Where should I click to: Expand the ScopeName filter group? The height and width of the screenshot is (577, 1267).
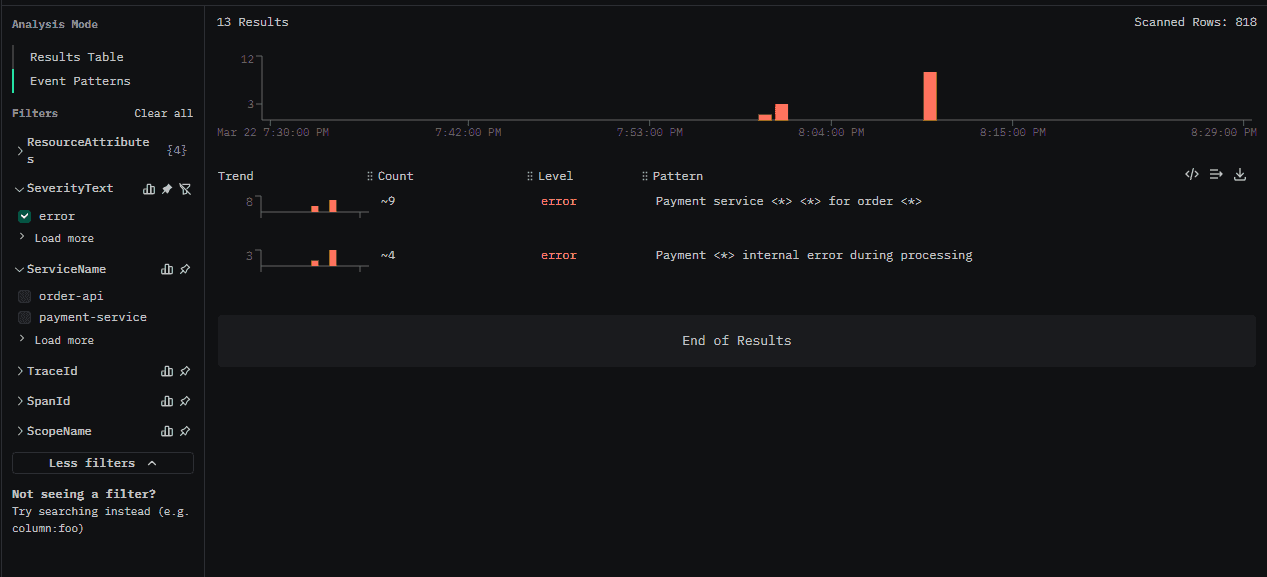coord(20,432)
